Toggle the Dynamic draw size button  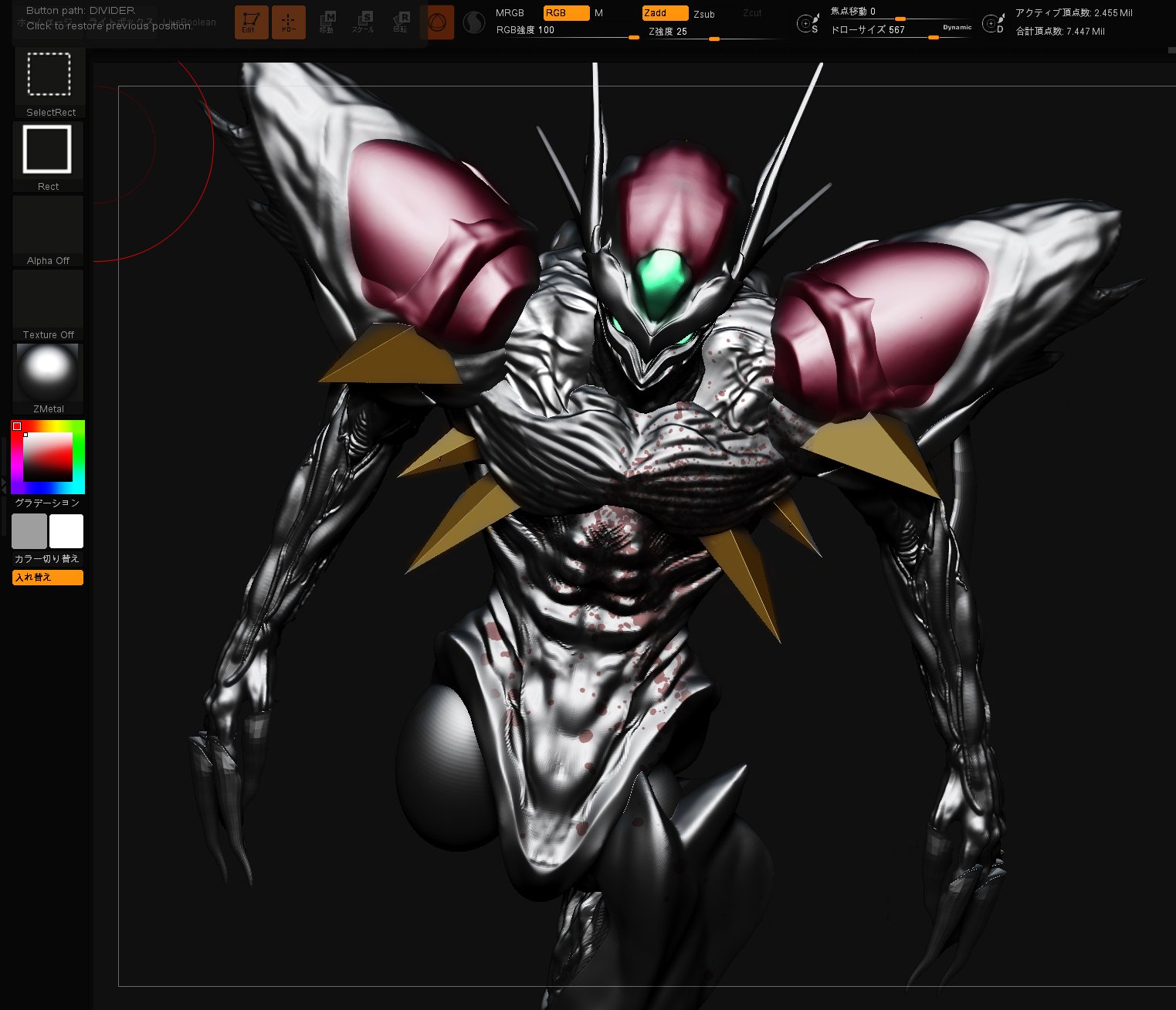tap(957, 27)
